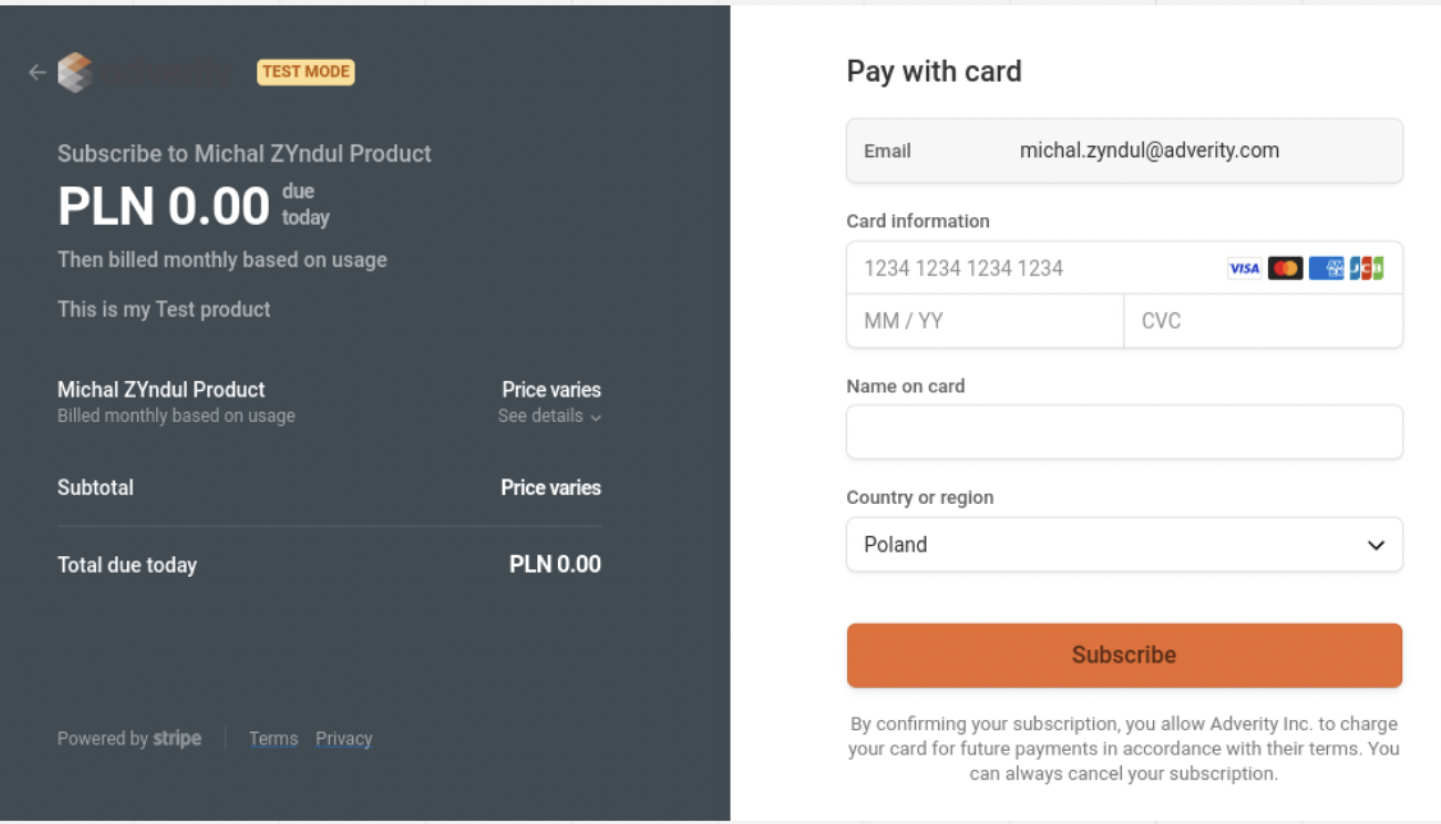The height and width of the screenshot is (824, 1441).
Task: Click the Poland dropdown chevron arrow
Action: coord(1376,545)
